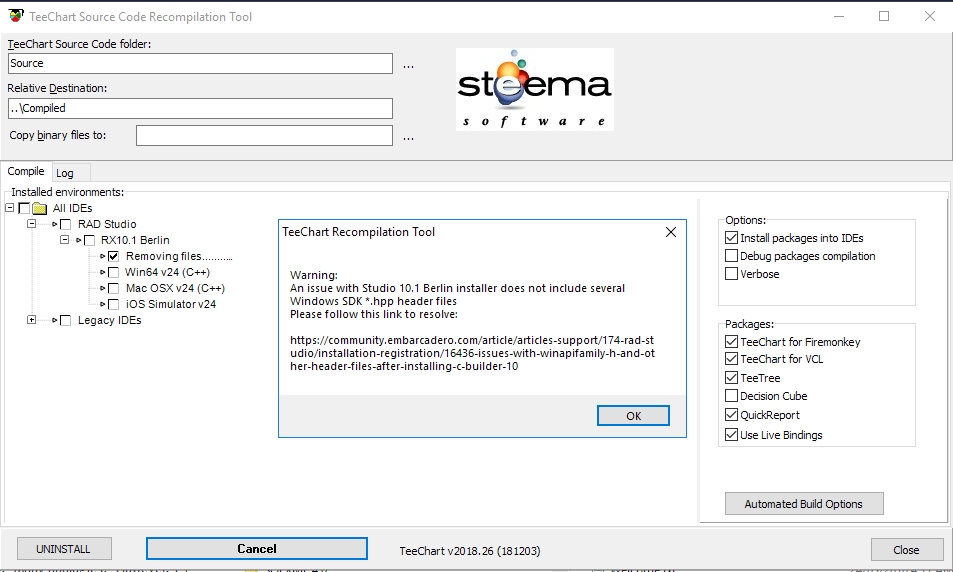Screen dimensions: 953x572
Task: Select the RAD Studio tree item
Action: (x=107, y=224)
